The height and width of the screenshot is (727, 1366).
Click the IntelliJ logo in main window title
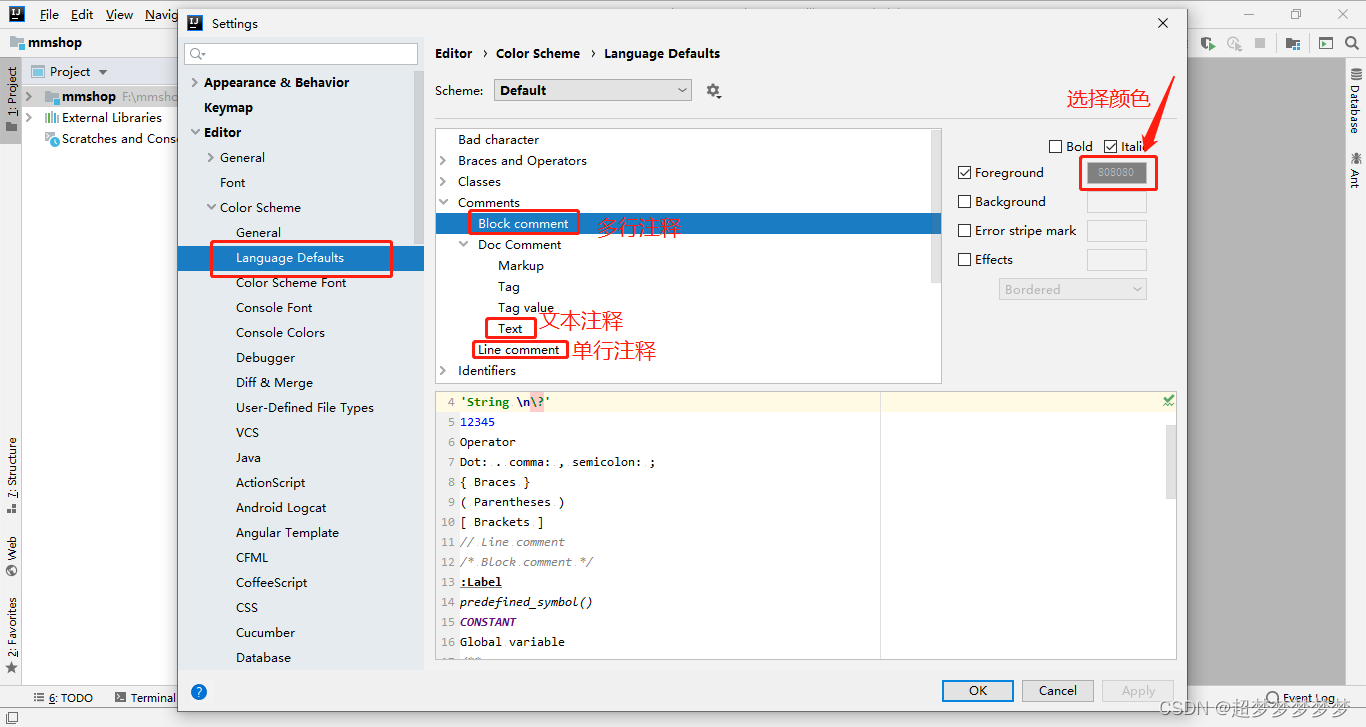16,15
